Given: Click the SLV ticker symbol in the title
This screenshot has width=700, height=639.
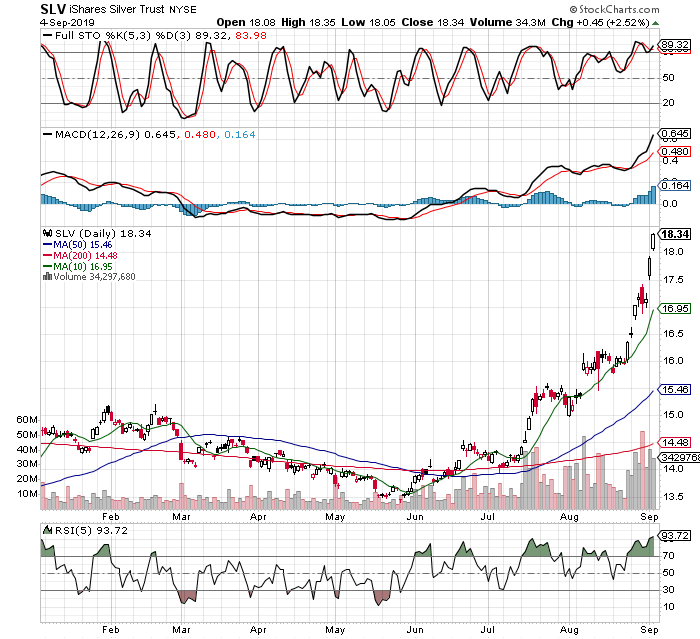Looking at the screenshot, I should pos(53,9).
